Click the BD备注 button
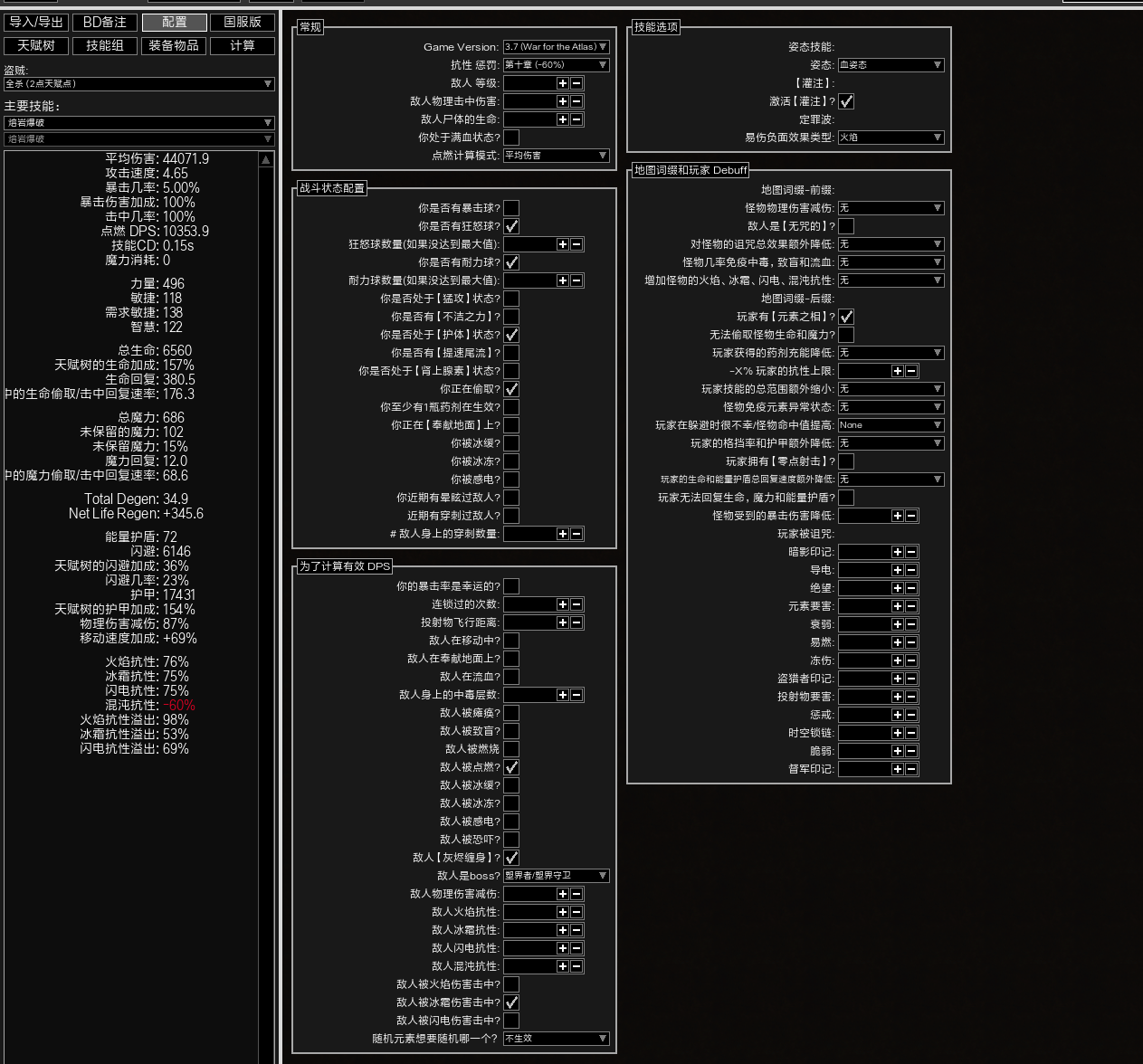The height and width of the screenshot is (1064, 1143). coord(105,22)
